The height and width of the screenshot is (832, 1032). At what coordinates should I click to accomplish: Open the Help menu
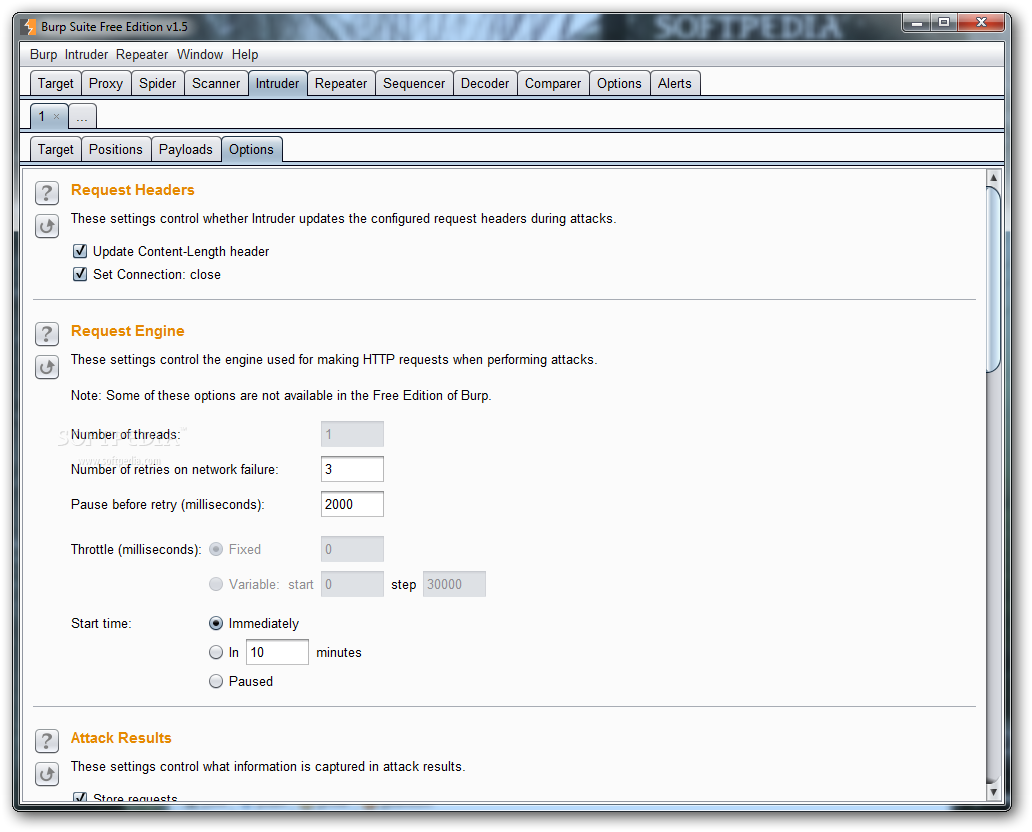pyautogui.click(x=245, y=55)
